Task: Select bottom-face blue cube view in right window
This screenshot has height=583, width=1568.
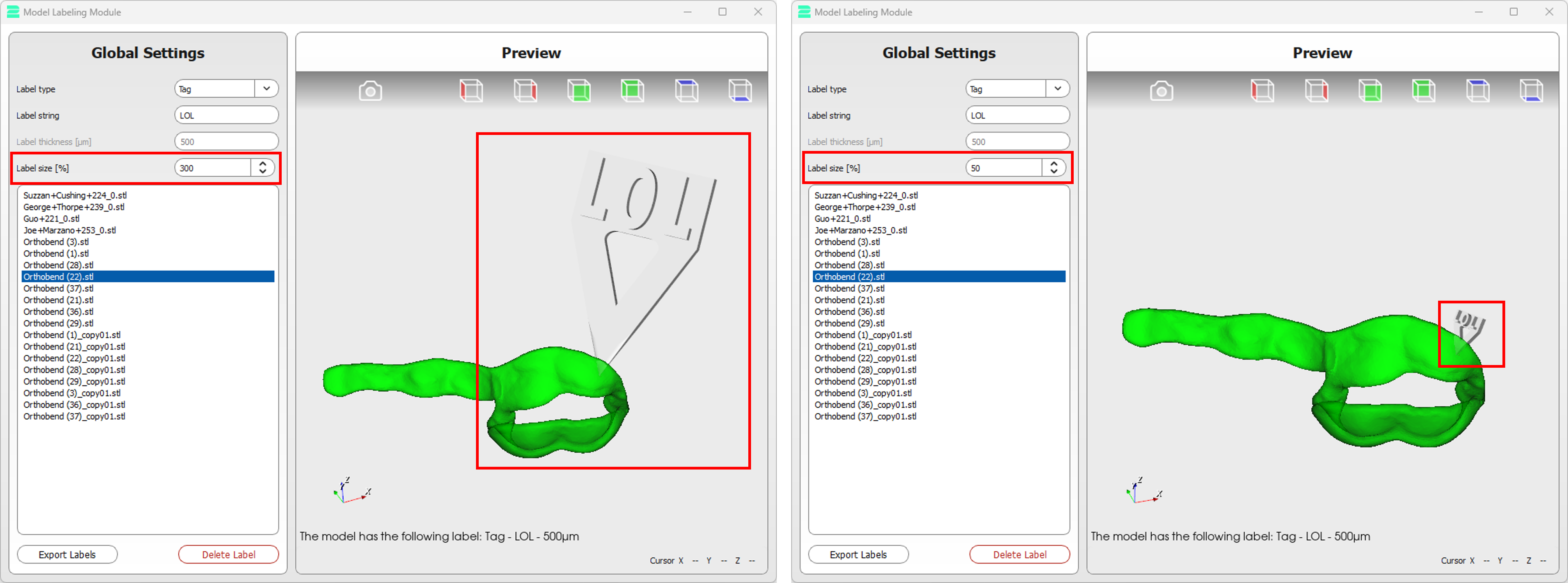Action: click(1531, 91)
